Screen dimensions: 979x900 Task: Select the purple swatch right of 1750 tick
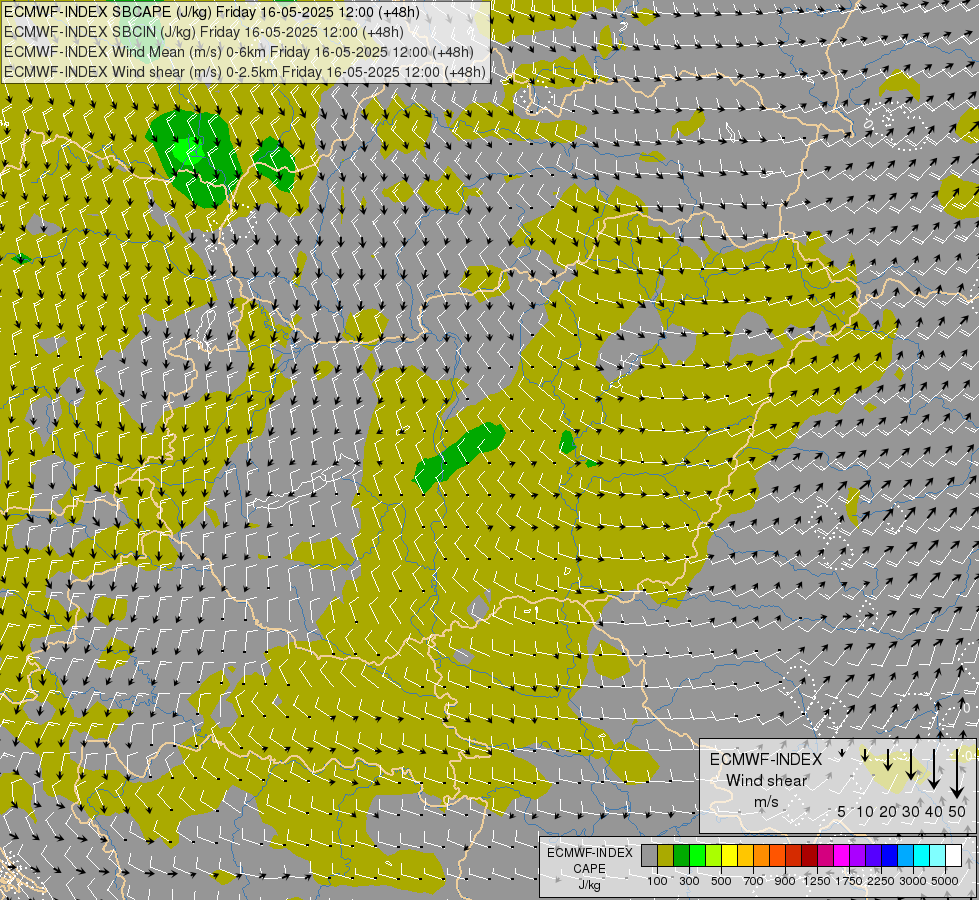click(857, 856)
